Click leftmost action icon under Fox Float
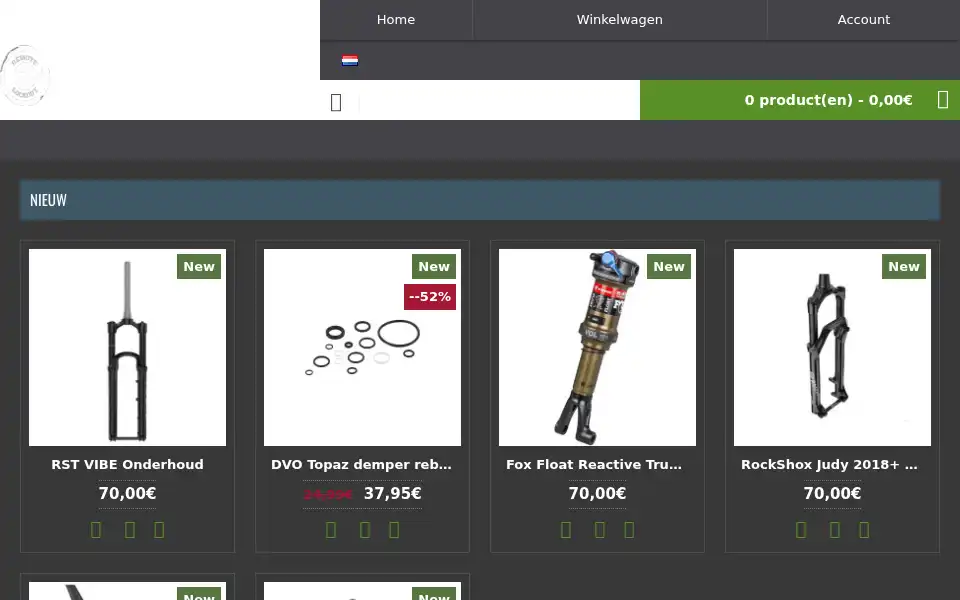 [x=566, y=530]
